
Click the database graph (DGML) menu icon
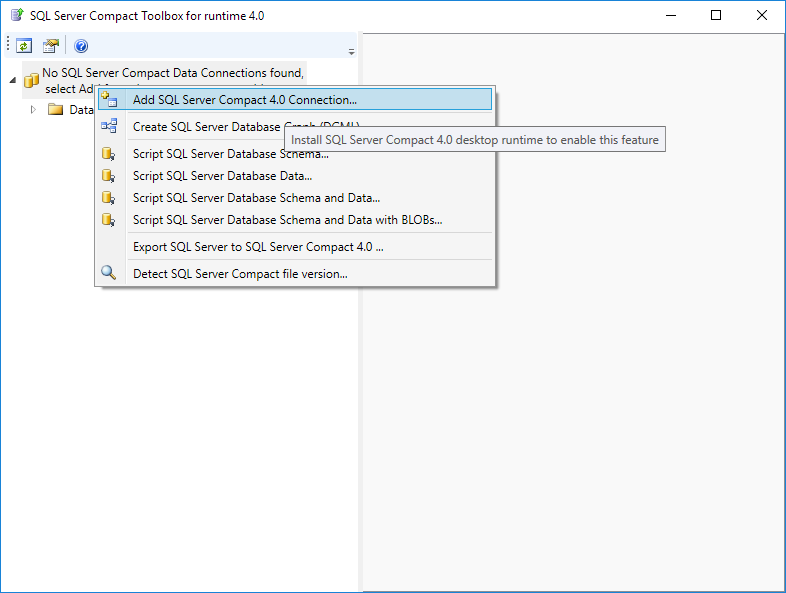click(109, 126)
